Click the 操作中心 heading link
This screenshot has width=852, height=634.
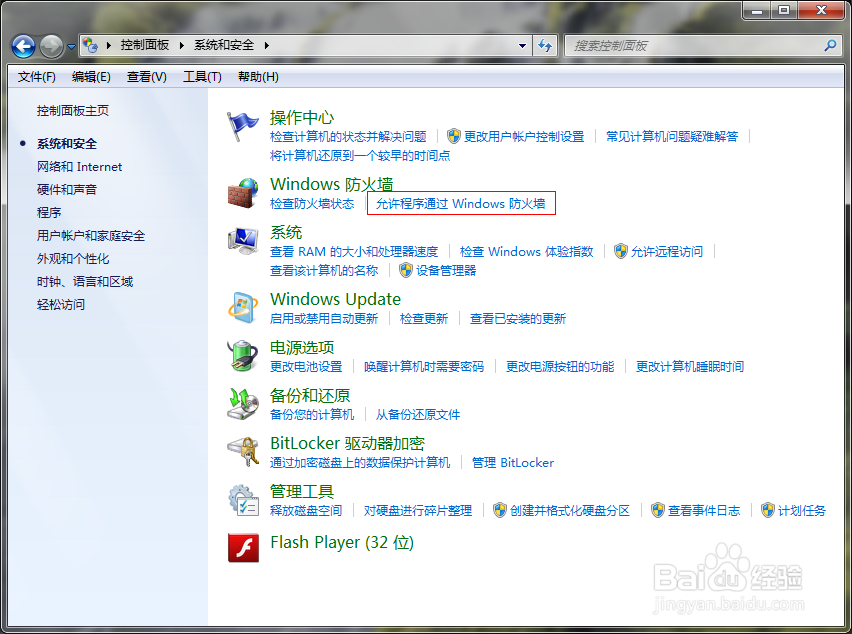coord(302,117)
